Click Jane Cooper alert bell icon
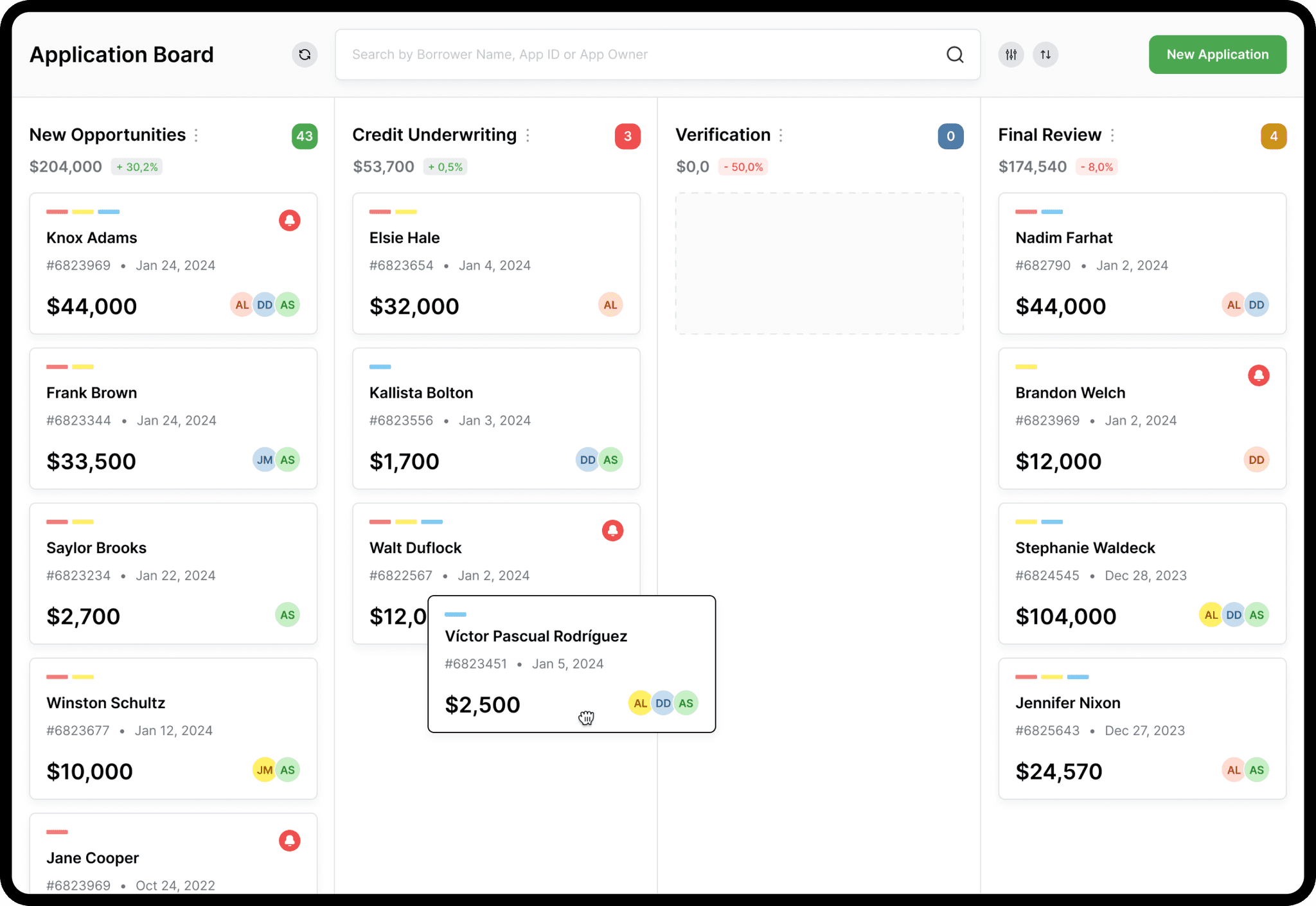 (289, 840)
